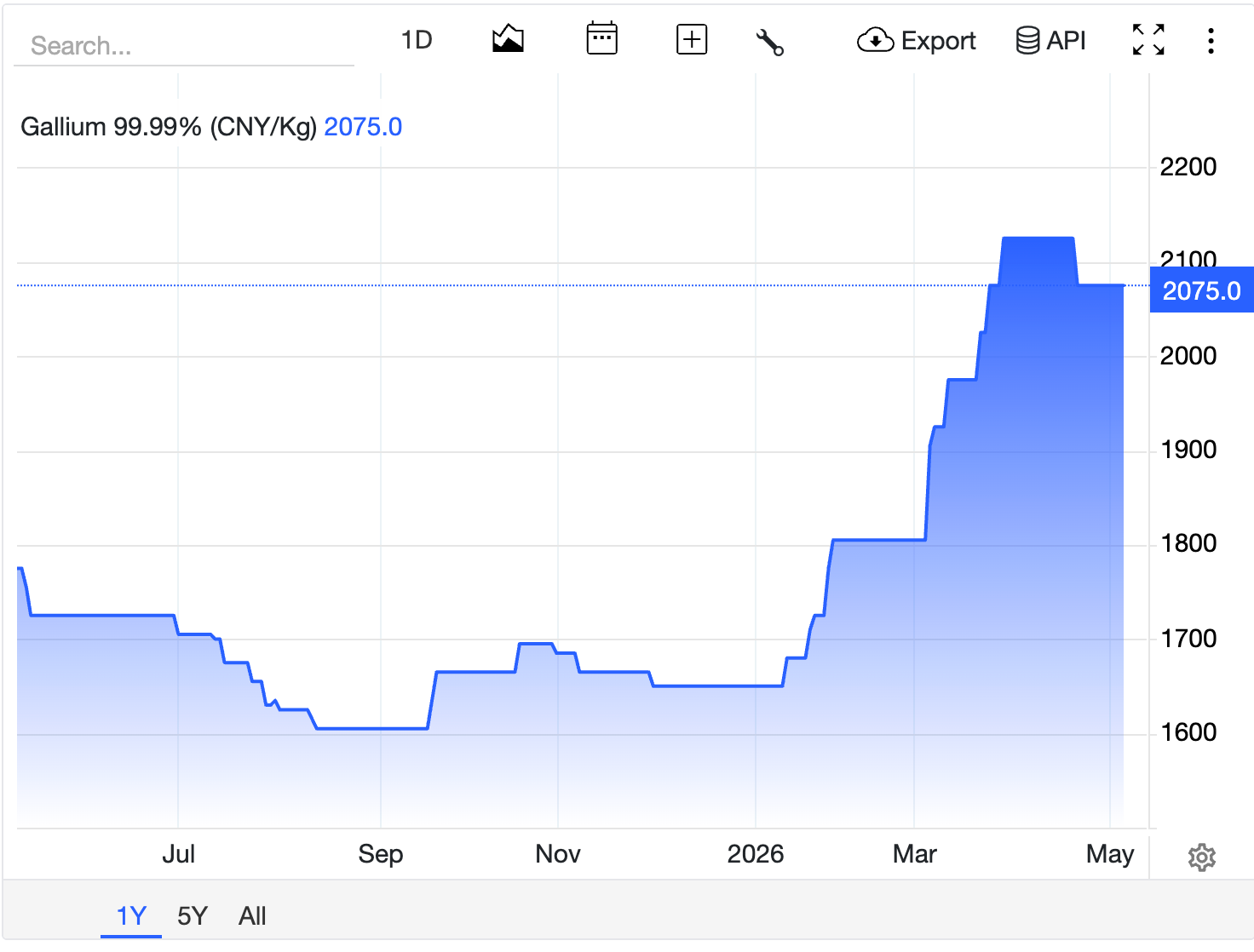1254x952 pixels.
Task: Show the All time range
Action: 252,916
